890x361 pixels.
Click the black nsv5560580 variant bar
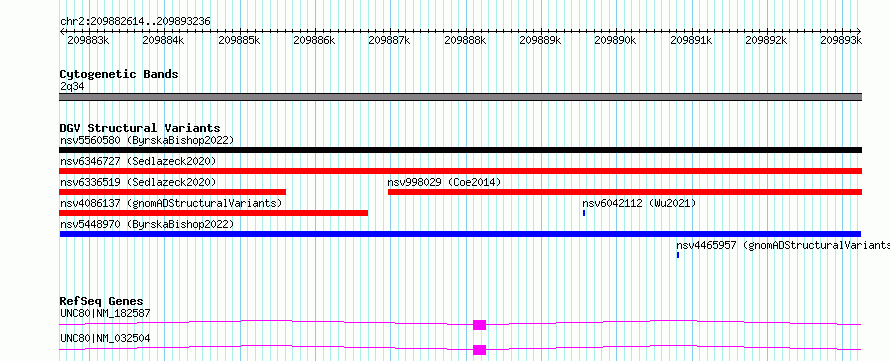point(460,150)
